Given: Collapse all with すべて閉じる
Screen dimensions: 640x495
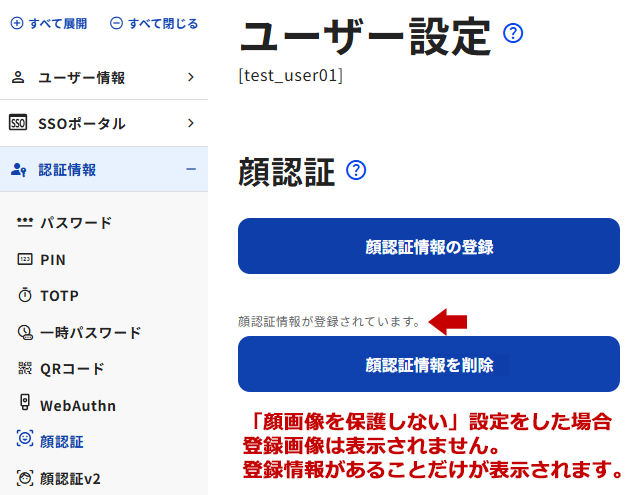Looking at the screenshot, I should click(x=154, y=23).
